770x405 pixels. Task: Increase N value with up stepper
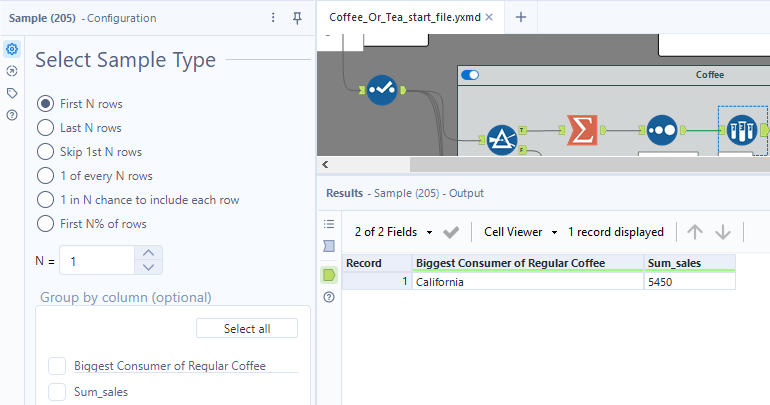[x=148, y=253]
